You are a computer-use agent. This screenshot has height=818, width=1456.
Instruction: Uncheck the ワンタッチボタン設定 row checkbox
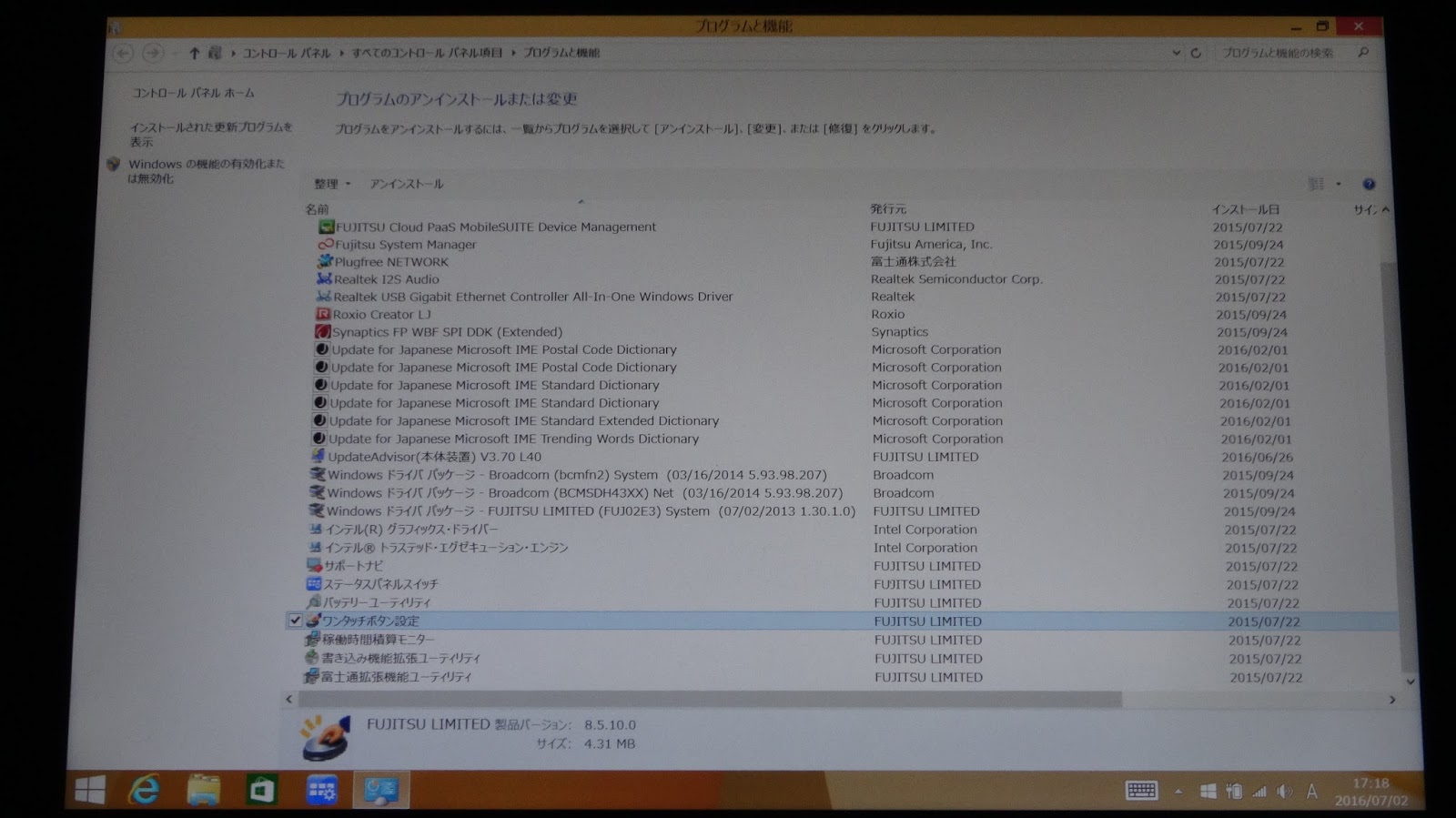tap(295, 621)
